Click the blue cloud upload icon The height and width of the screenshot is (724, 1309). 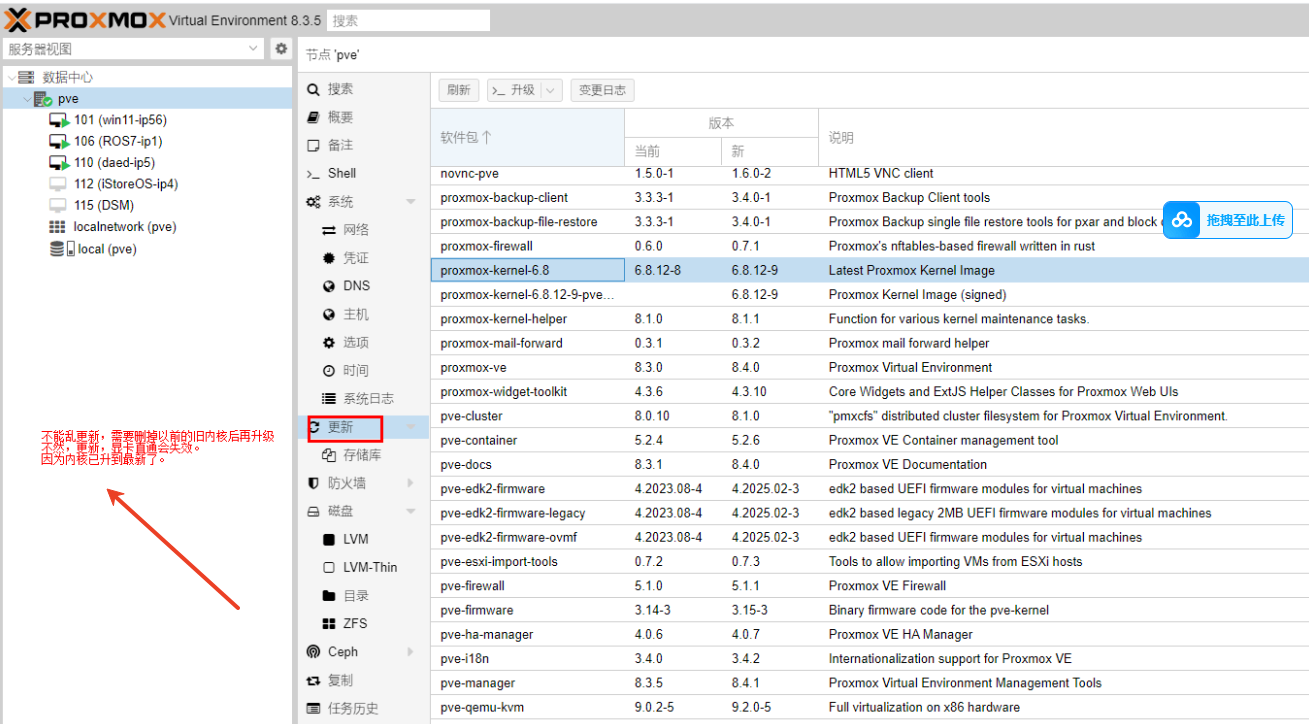click(x=1182, y=220)
